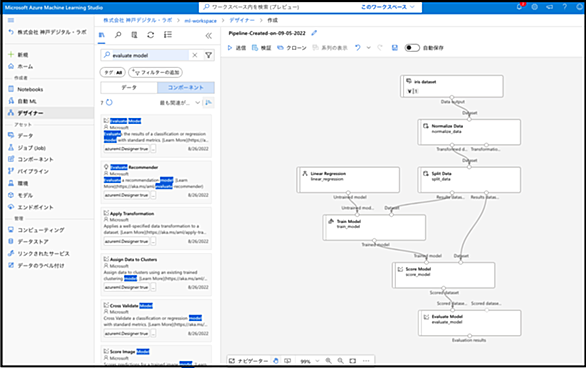Clear the evaluate model search text
Viewport: 586px width, 368px height.
click(195, 55)
